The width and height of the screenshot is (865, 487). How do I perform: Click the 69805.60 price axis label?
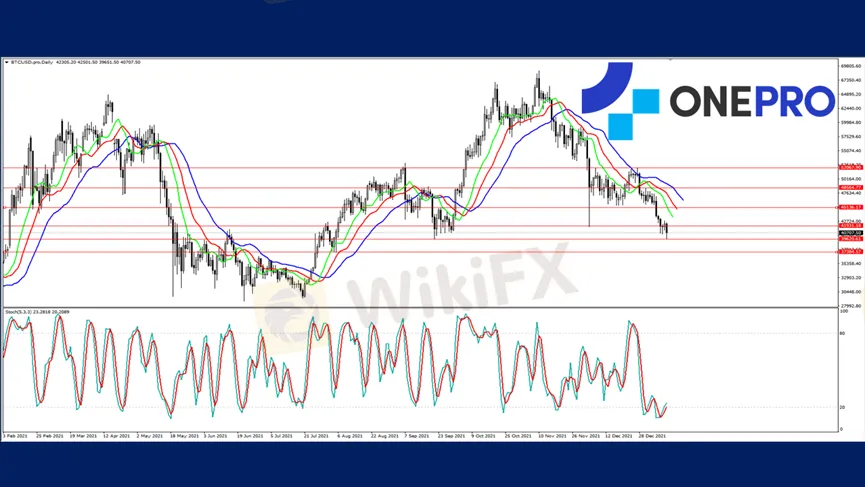point(851,66)
